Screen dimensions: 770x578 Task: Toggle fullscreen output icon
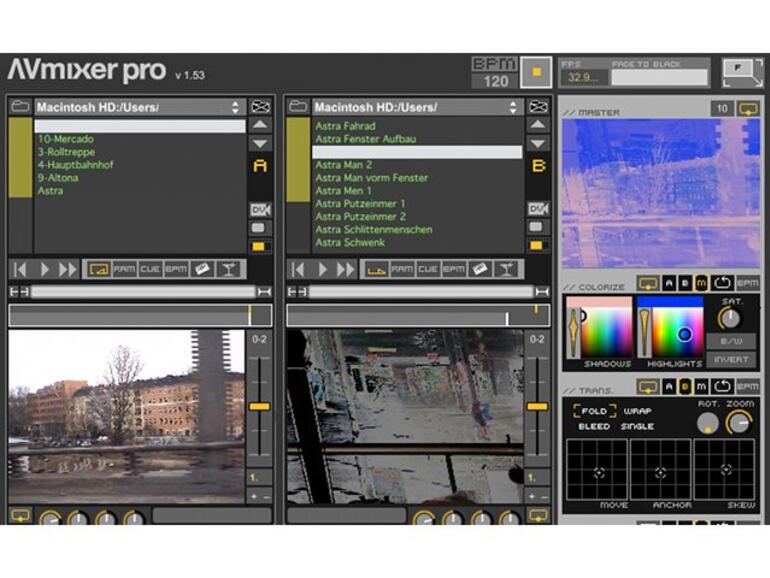[x=742, y=73]
